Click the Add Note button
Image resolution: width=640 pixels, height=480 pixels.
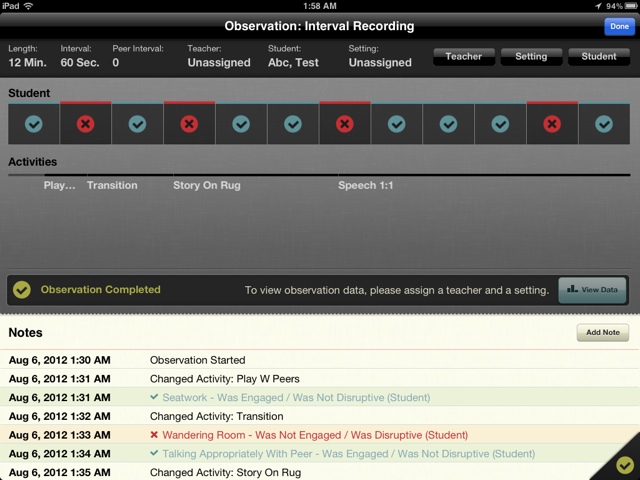click(x=603, y=333)
